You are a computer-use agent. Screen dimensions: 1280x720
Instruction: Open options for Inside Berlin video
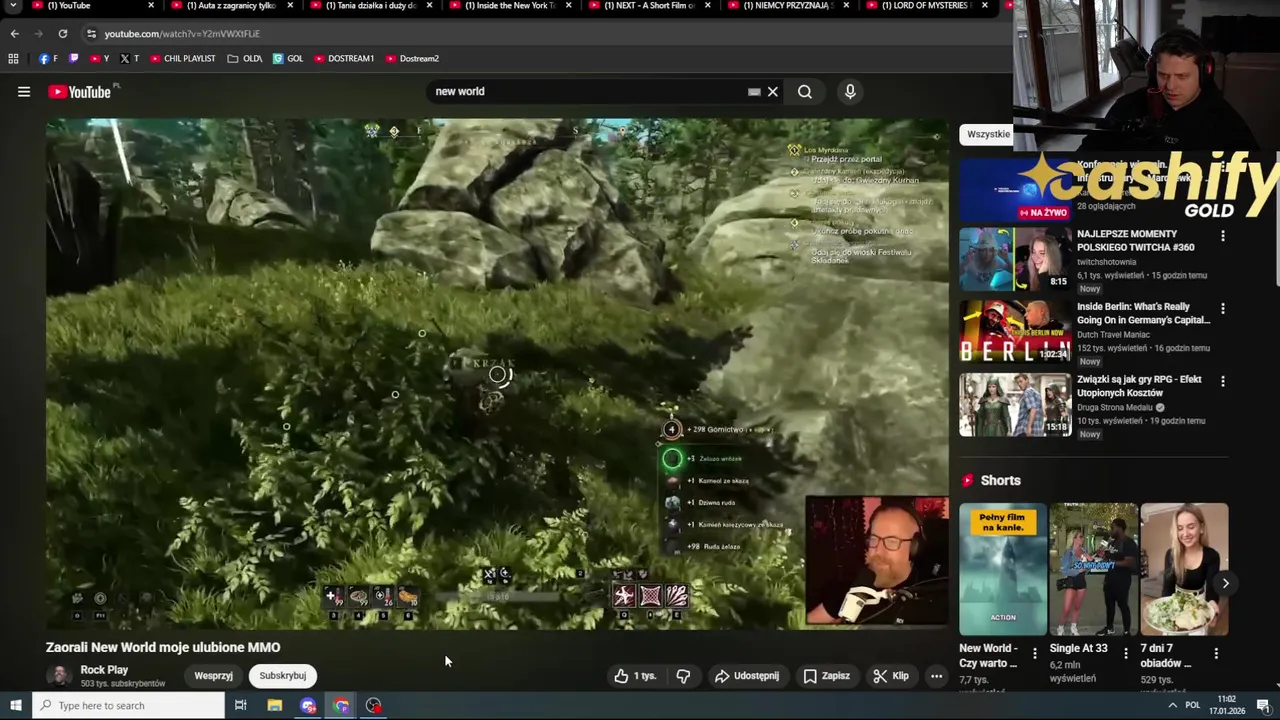point(1222,309)
